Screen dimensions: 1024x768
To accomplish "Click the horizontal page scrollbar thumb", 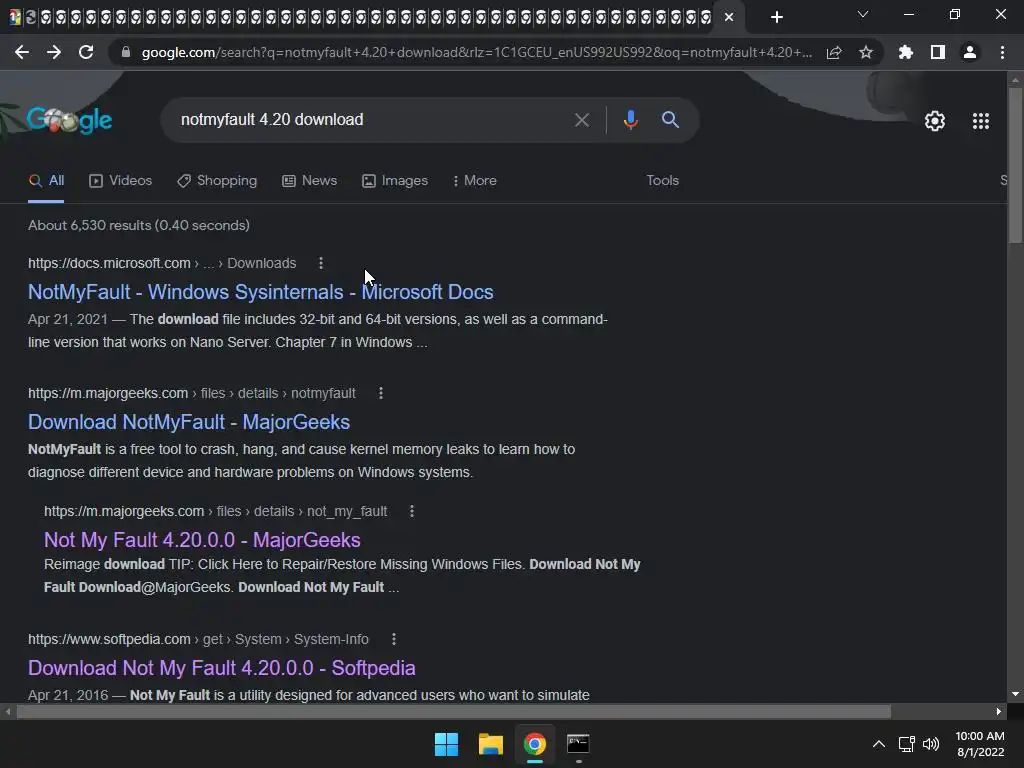I will pos(454,712).
